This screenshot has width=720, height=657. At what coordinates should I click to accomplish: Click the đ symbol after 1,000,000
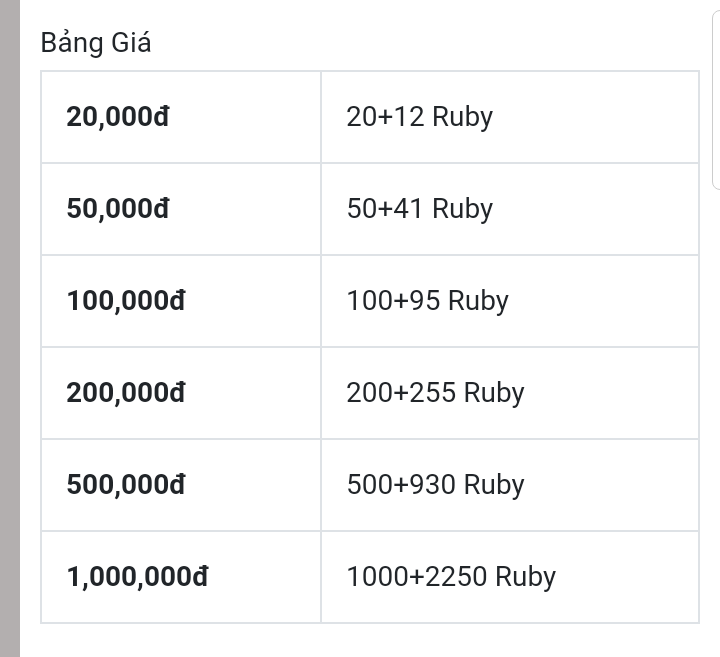click(200, 576)
